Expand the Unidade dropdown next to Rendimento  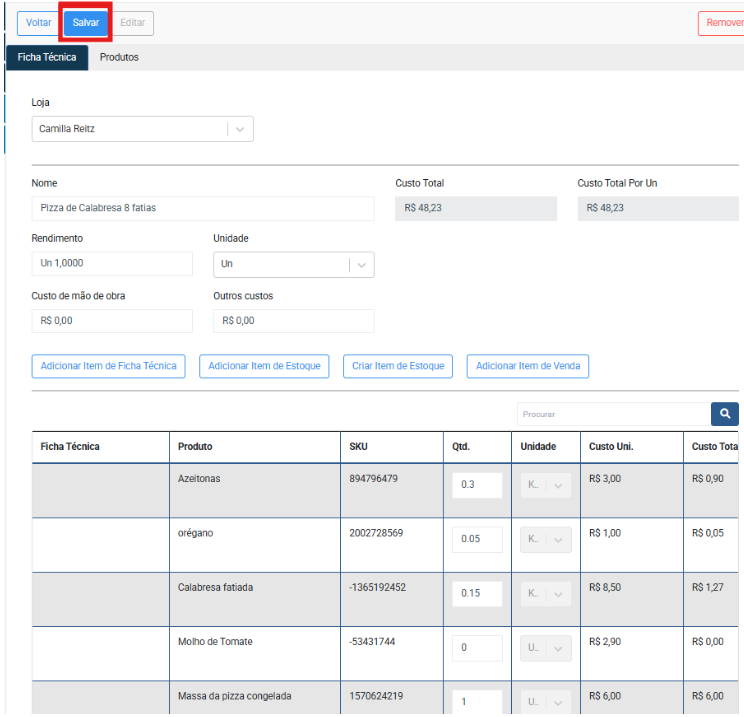[x=293, y=265]
